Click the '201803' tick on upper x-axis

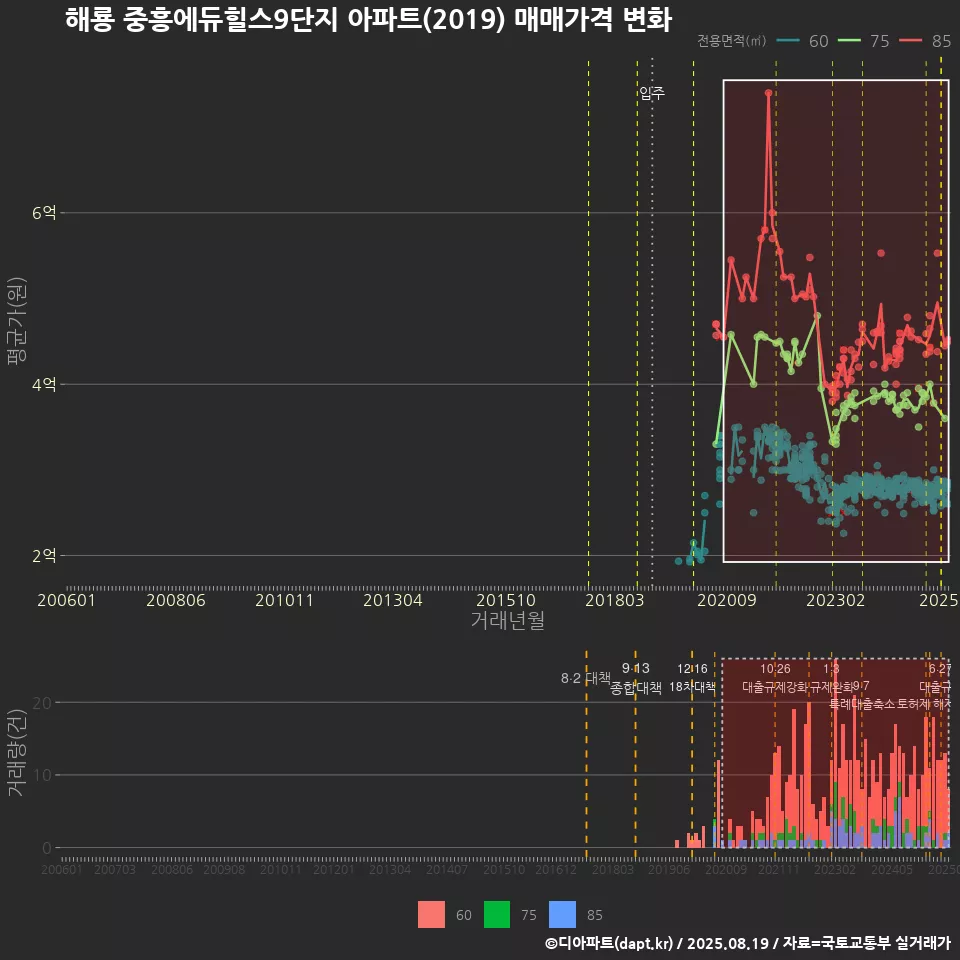615,600
